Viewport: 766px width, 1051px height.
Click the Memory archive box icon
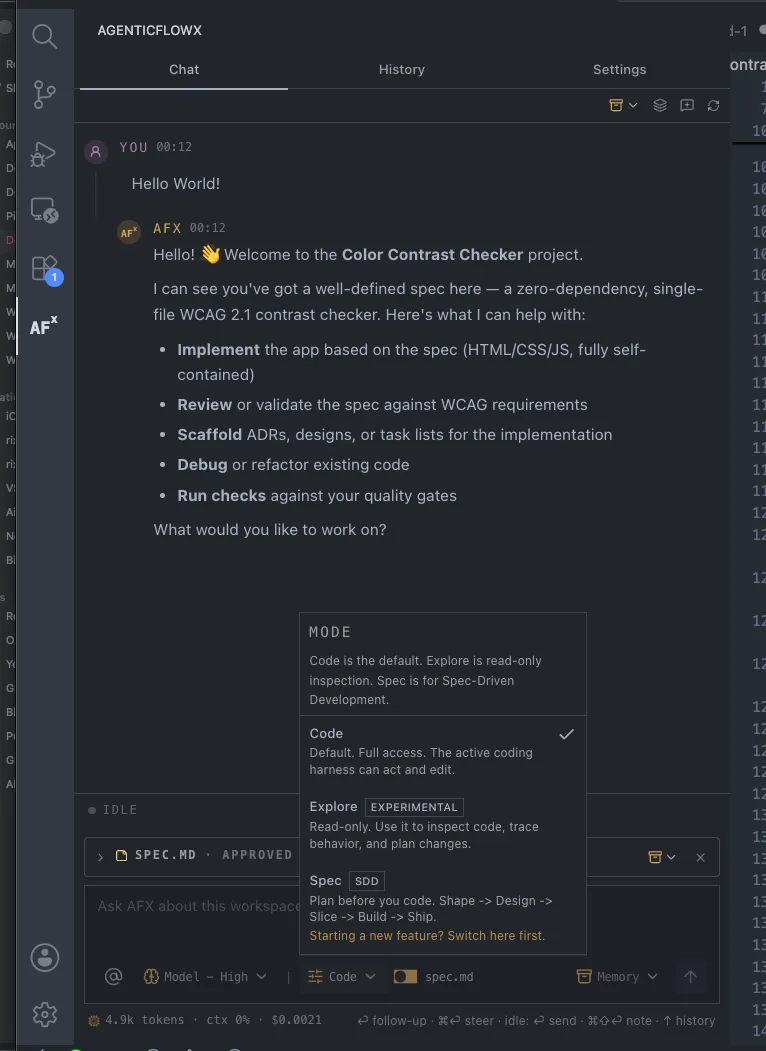click(584, 977)
